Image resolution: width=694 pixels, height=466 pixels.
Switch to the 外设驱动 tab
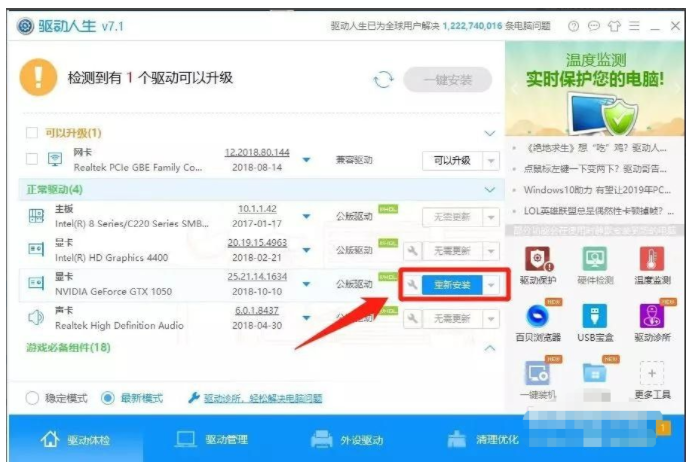tap(347, 439)
